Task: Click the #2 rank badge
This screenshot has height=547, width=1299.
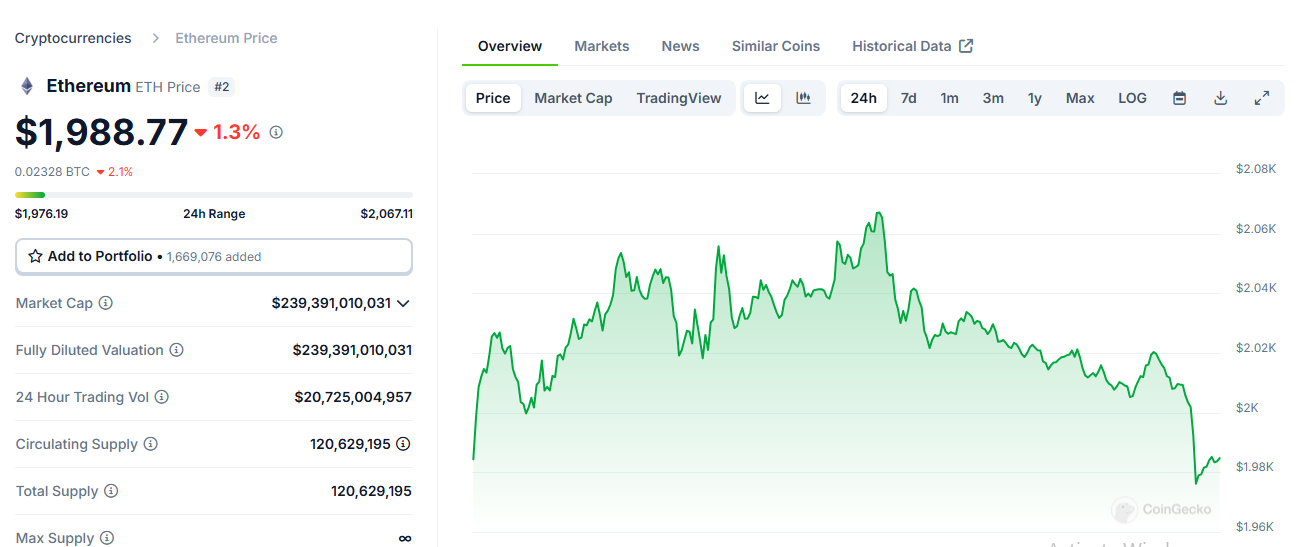Action: click(222, 87)
